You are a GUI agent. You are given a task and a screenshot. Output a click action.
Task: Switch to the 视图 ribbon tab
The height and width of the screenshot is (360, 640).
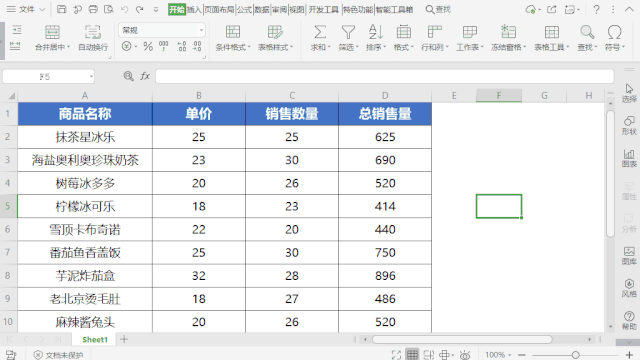(297, 9)
